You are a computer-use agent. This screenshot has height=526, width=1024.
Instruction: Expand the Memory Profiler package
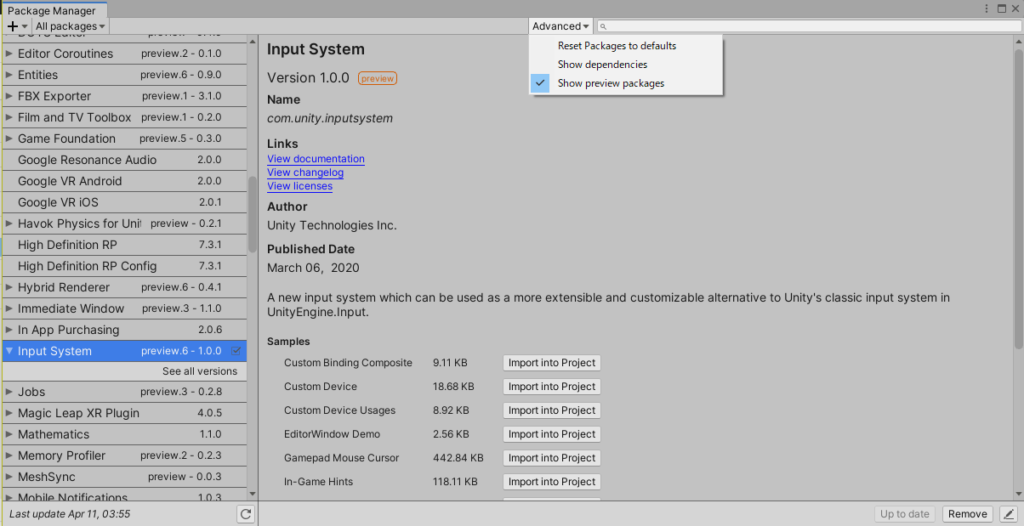point(9,455)
